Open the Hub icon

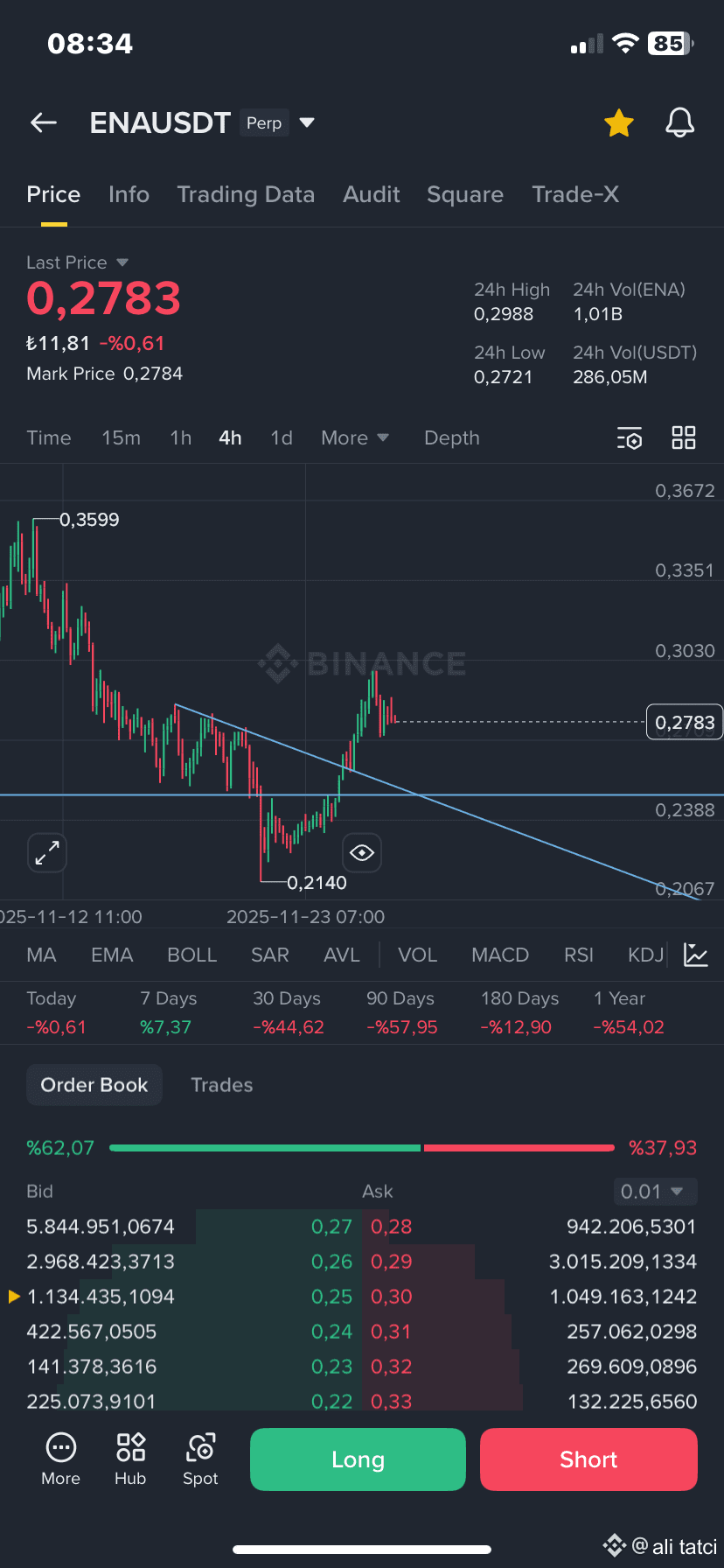coord(130,1459)
